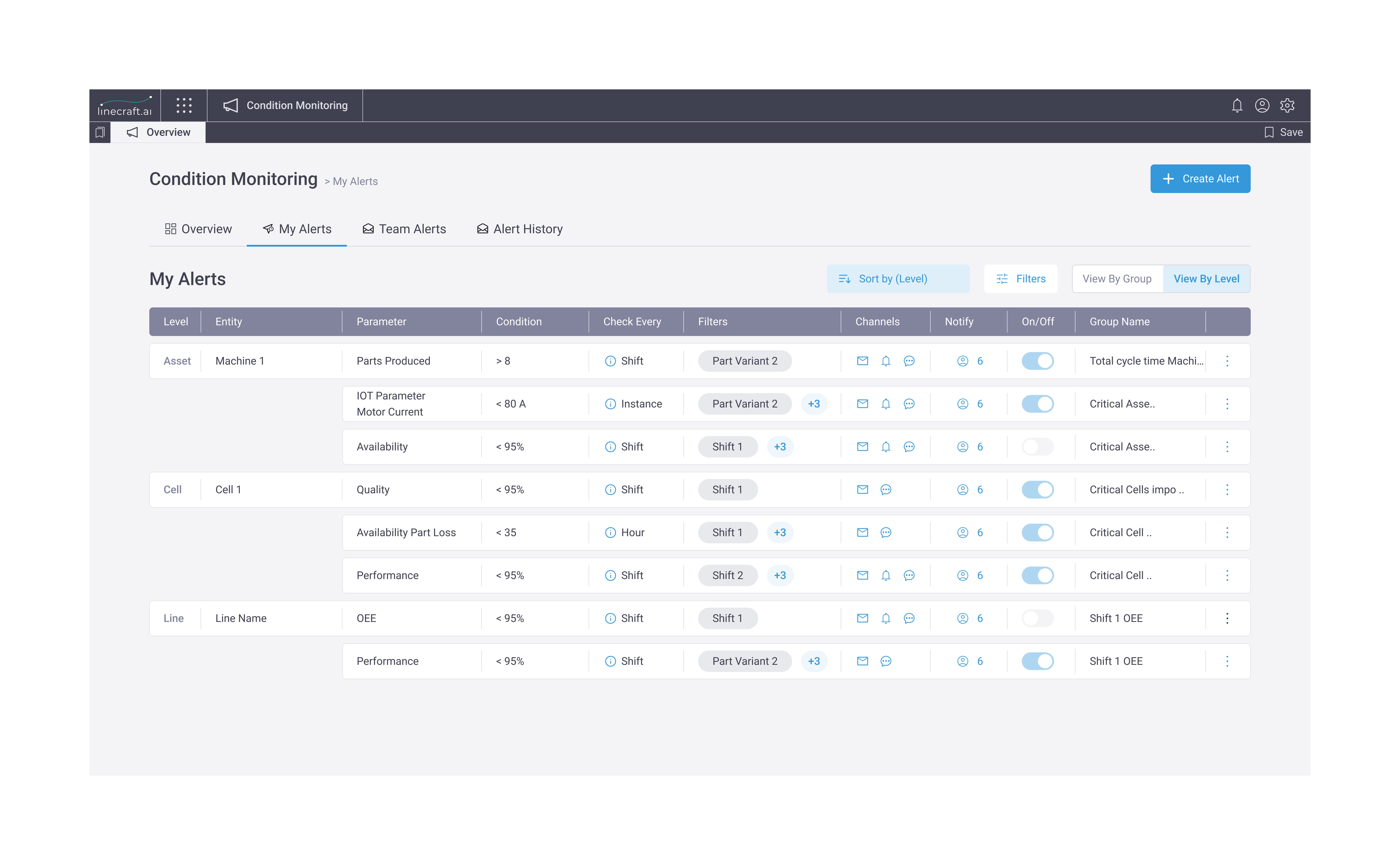
Task: Click notify users icon in OEE row
Action: [x=963, y=618]
